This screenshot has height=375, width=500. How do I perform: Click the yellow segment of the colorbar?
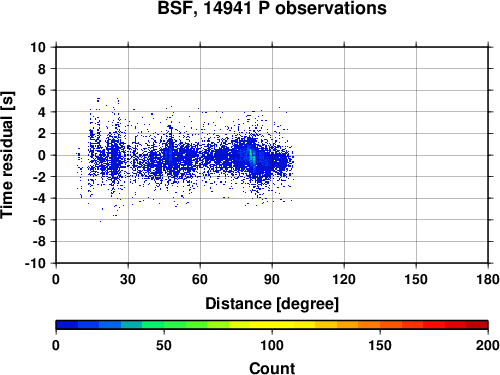click(272, 325)
